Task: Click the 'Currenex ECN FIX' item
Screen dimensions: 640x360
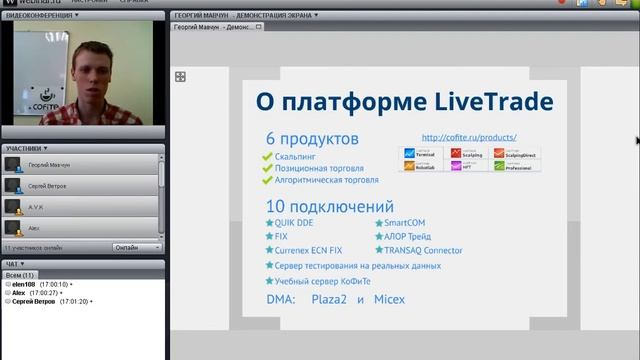Action: 308,250
